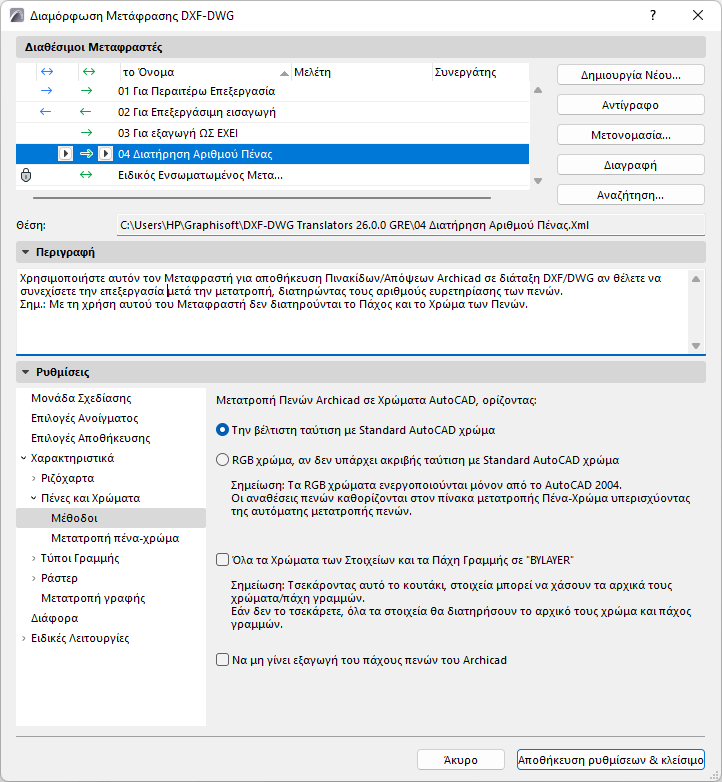Image resolution: width=722 pixels, height=782 pixels.
Task: Check Να μη γίνει εξαγωγή του πάχους πενών
Action: pyautogui.click(x=222, y=660)
